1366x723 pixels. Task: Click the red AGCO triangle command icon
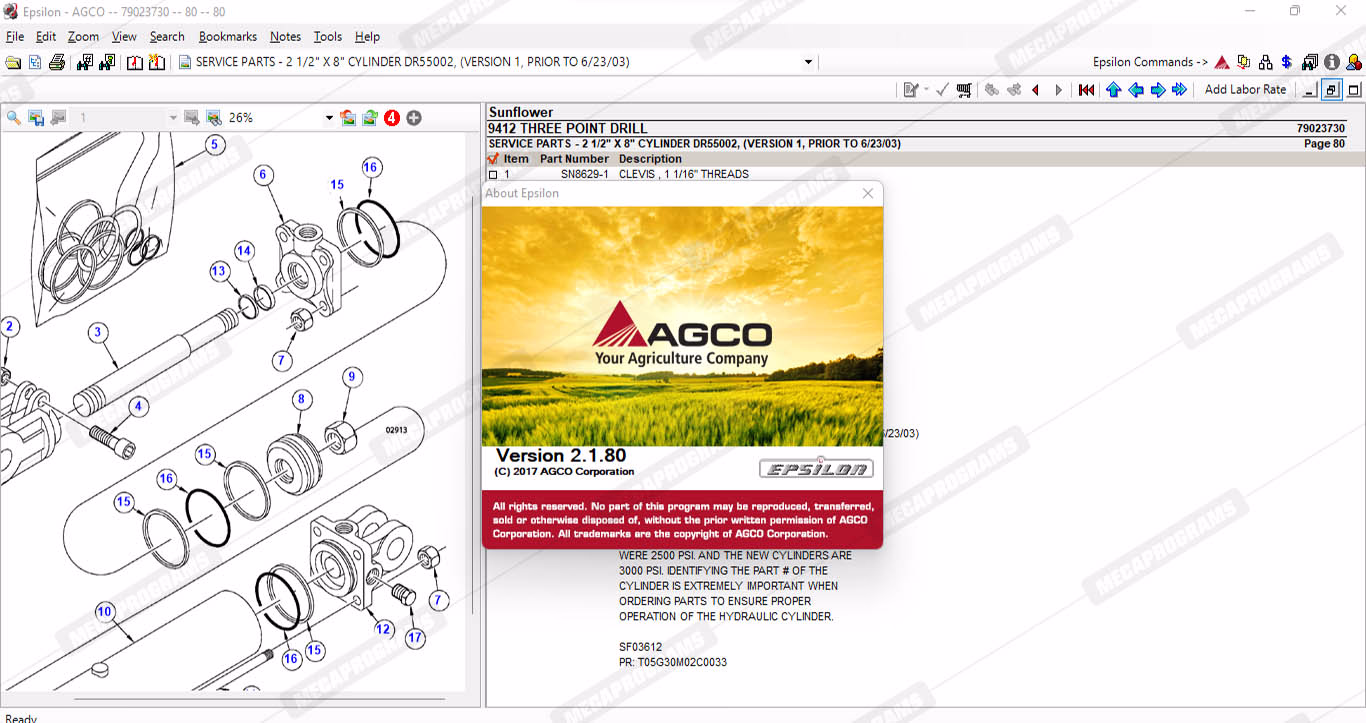(1222, 62)
